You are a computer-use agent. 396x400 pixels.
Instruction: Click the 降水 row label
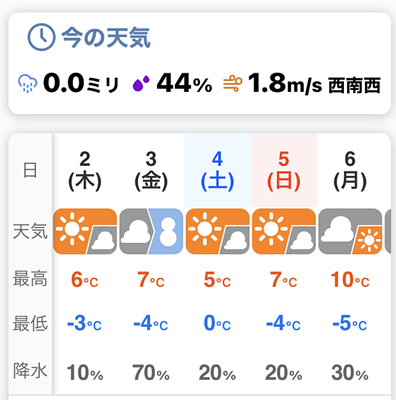pyautogui.click(x=30, y=371)
